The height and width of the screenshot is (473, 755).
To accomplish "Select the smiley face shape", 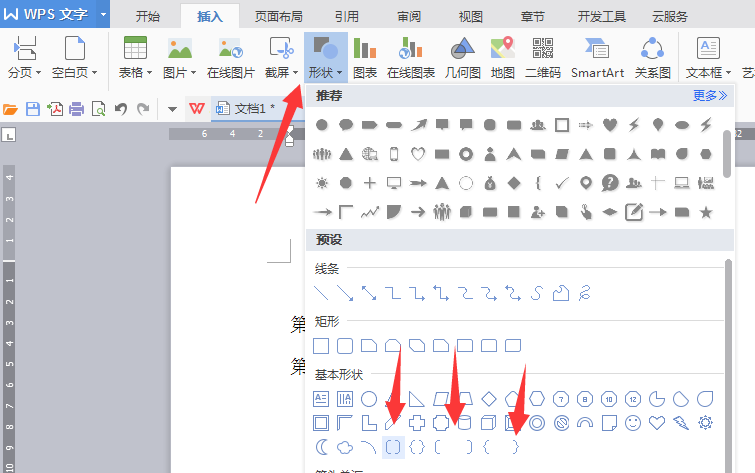I will tap(633, 423).
